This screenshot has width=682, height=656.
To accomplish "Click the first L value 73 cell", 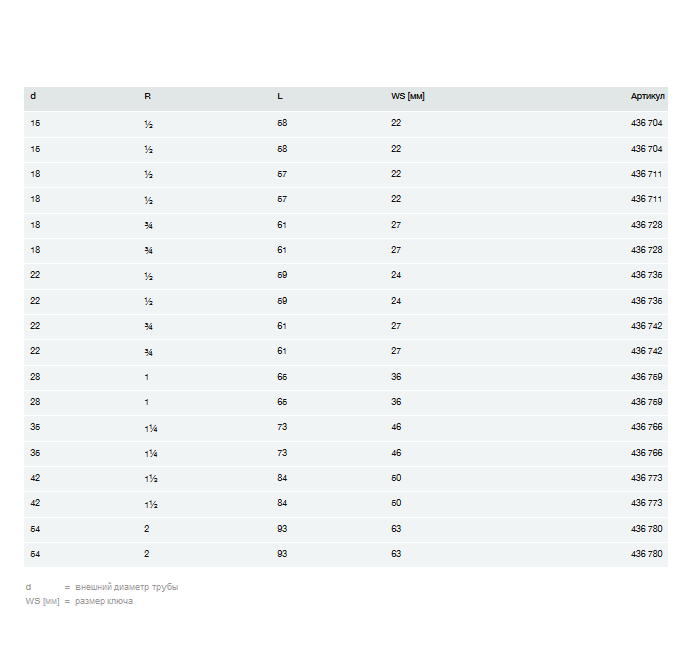I will click(282, 427).
